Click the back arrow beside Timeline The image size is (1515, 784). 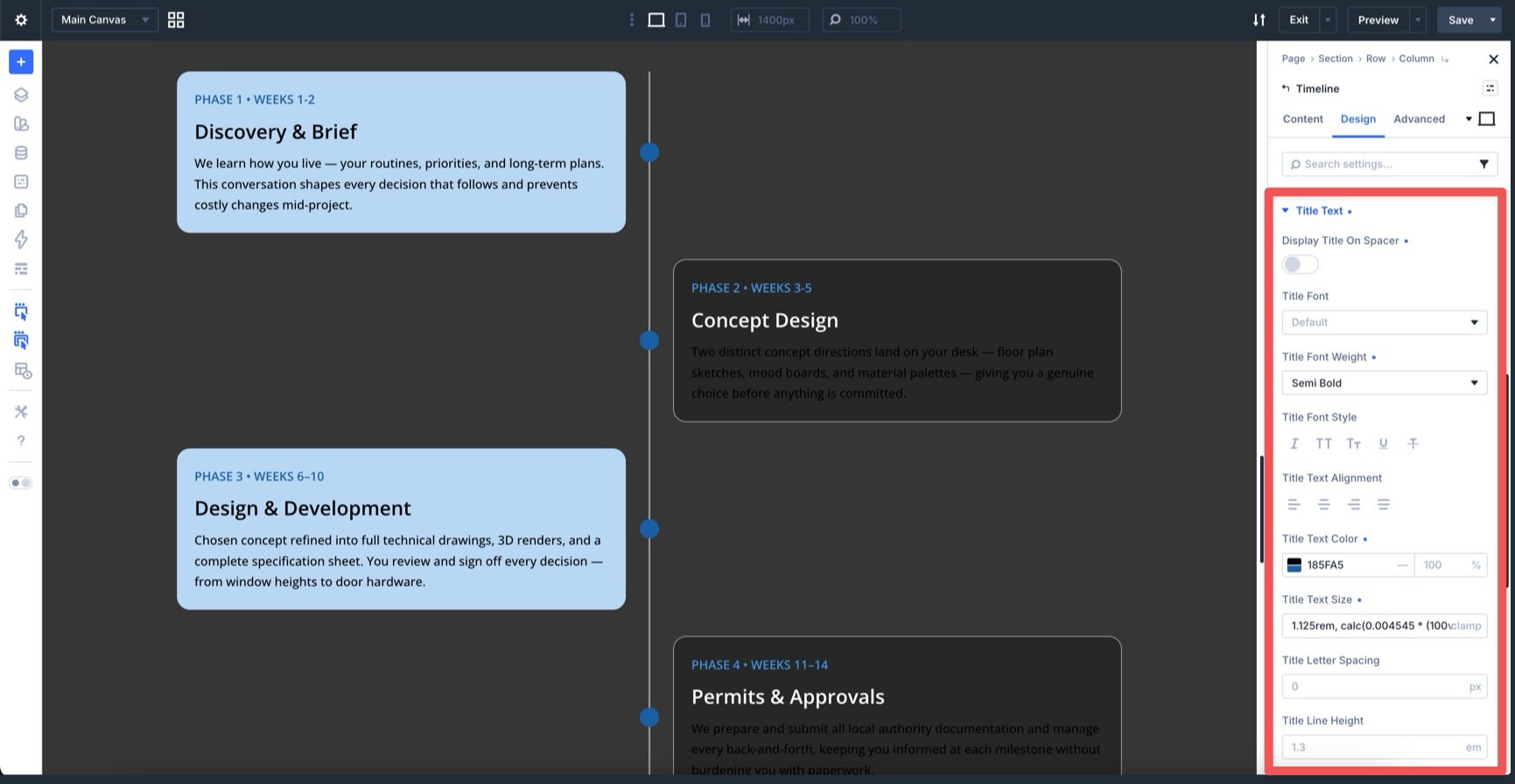tap(1286, 88)
